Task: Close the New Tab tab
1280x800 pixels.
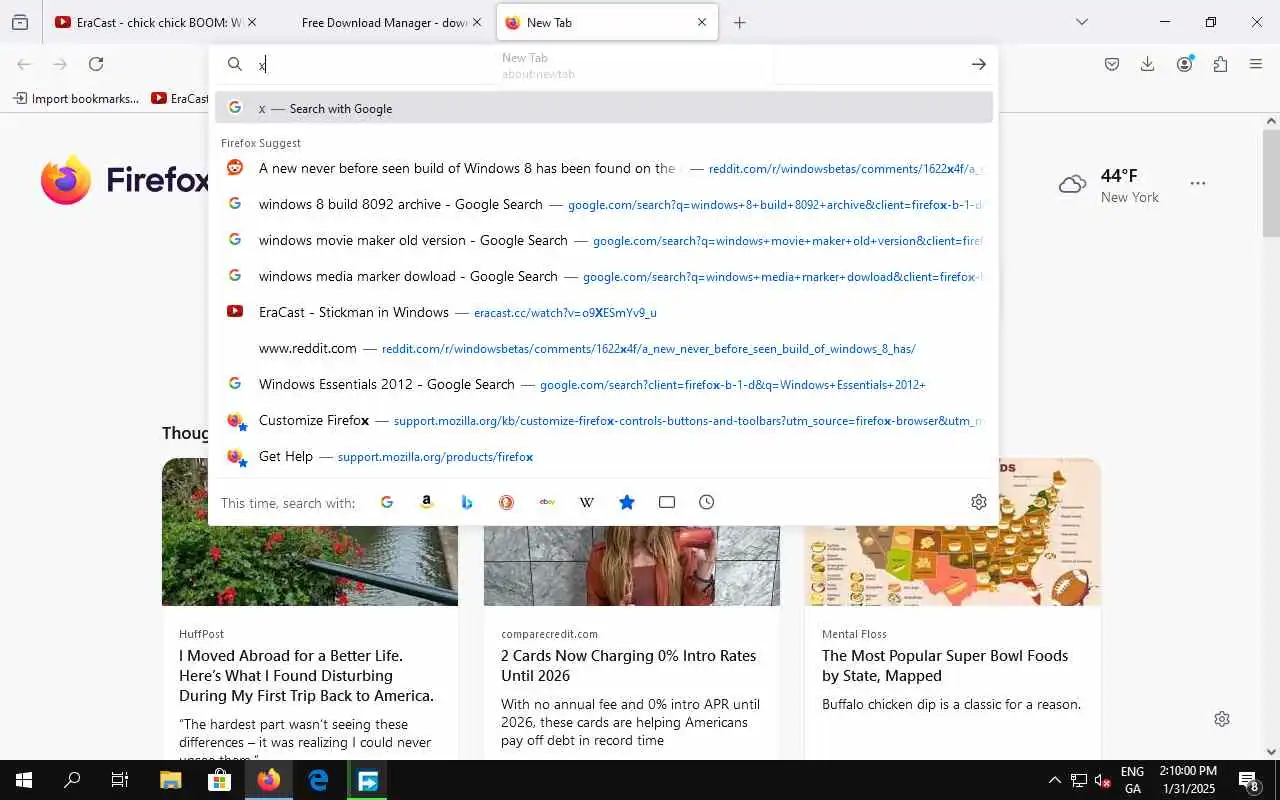Action: 701,22
